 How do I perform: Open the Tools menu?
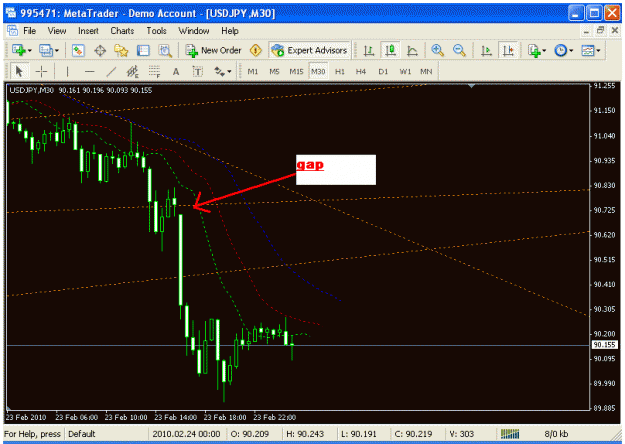(156, 31)
